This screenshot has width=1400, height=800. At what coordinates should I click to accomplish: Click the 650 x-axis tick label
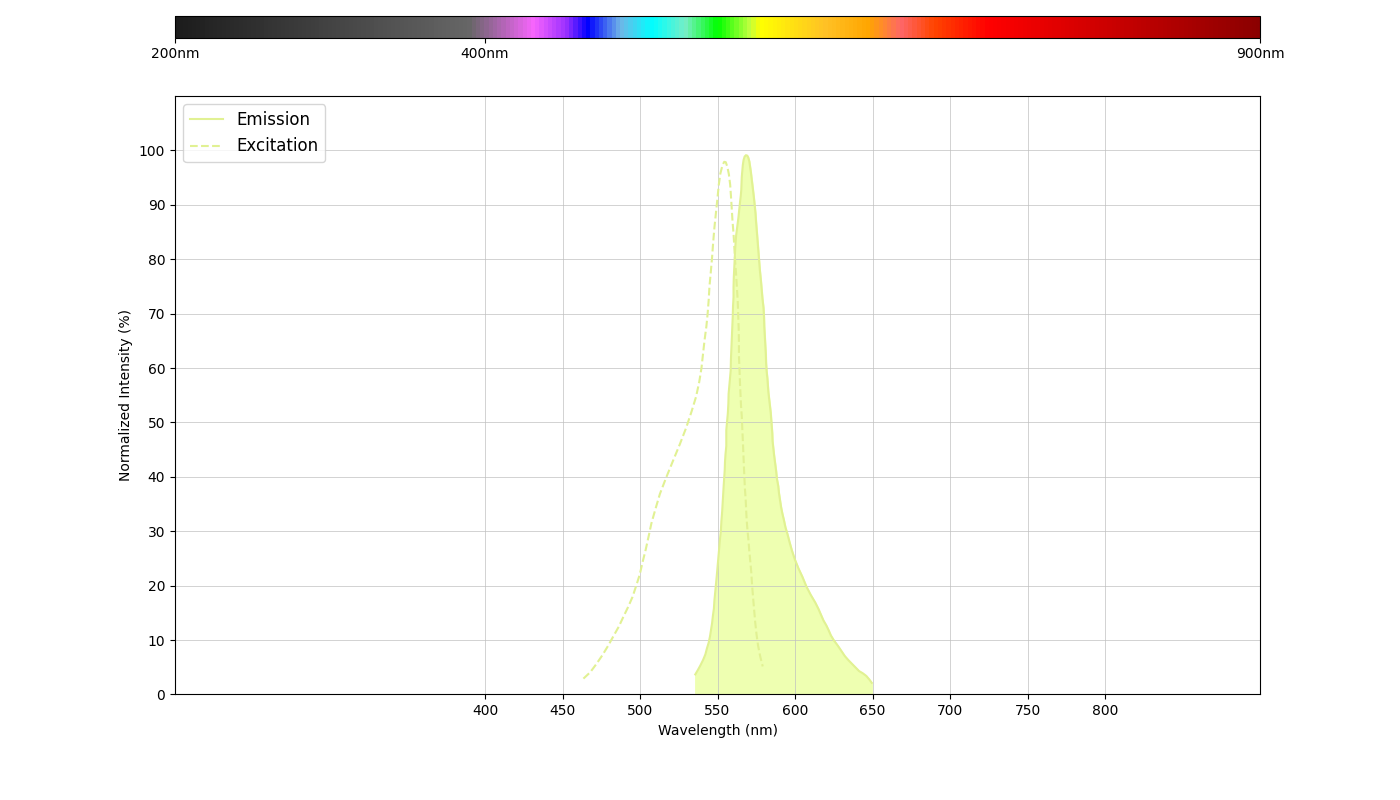872,710
